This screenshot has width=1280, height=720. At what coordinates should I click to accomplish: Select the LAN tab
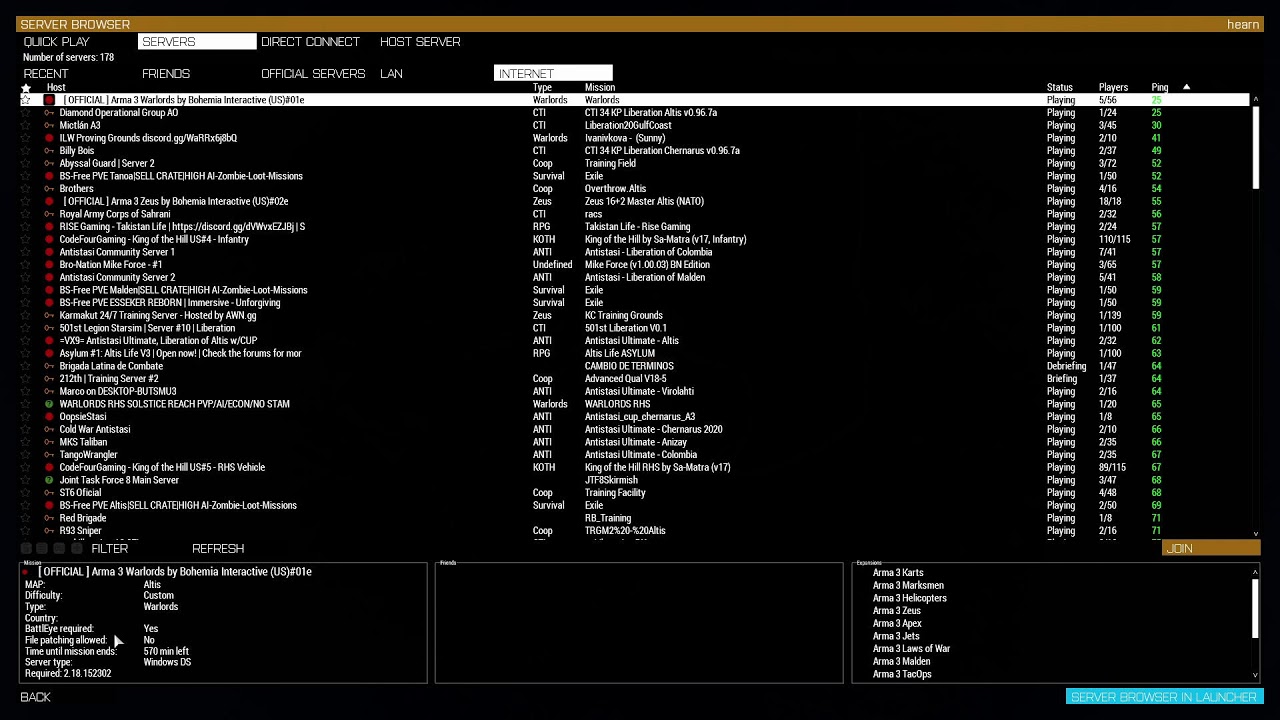pos(391,74)
